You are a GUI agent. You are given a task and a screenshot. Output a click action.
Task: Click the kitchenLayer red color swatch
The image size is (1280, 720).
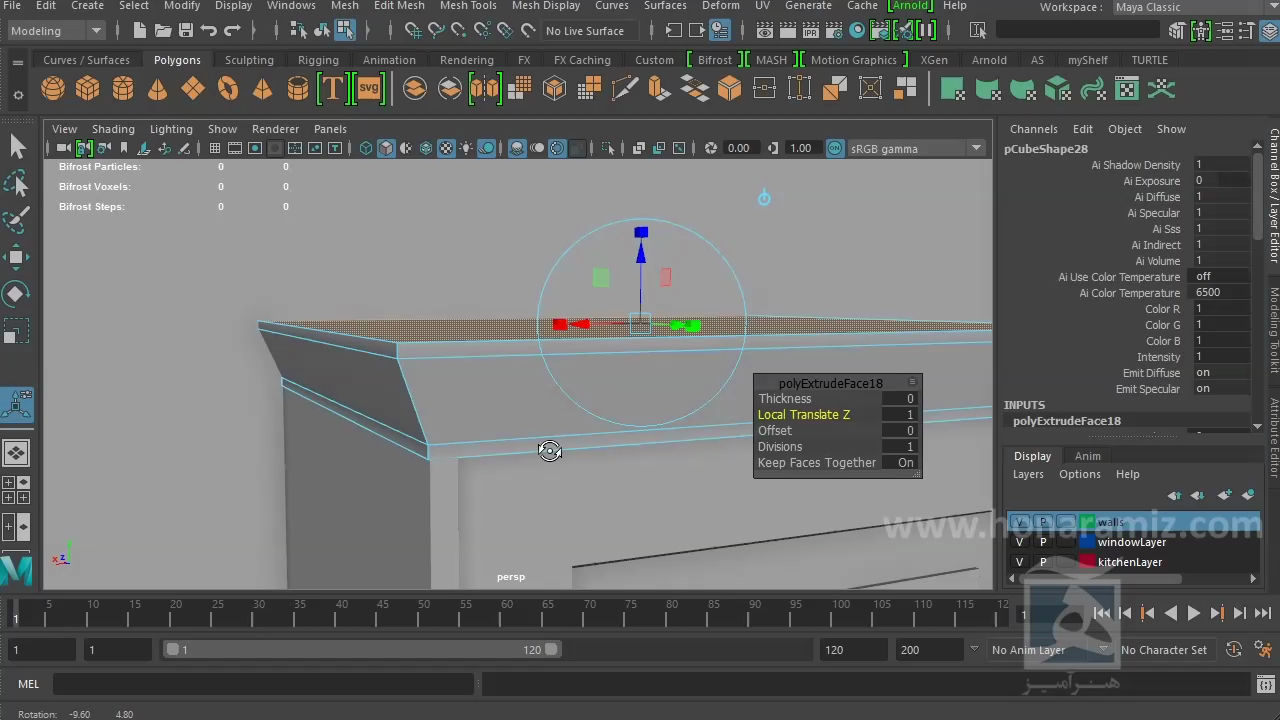[1087, 562]
